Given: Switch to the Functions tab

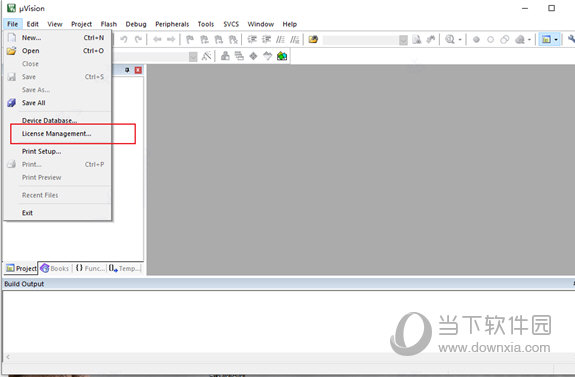Looking at the screenshot, I should tap(90, 268).
